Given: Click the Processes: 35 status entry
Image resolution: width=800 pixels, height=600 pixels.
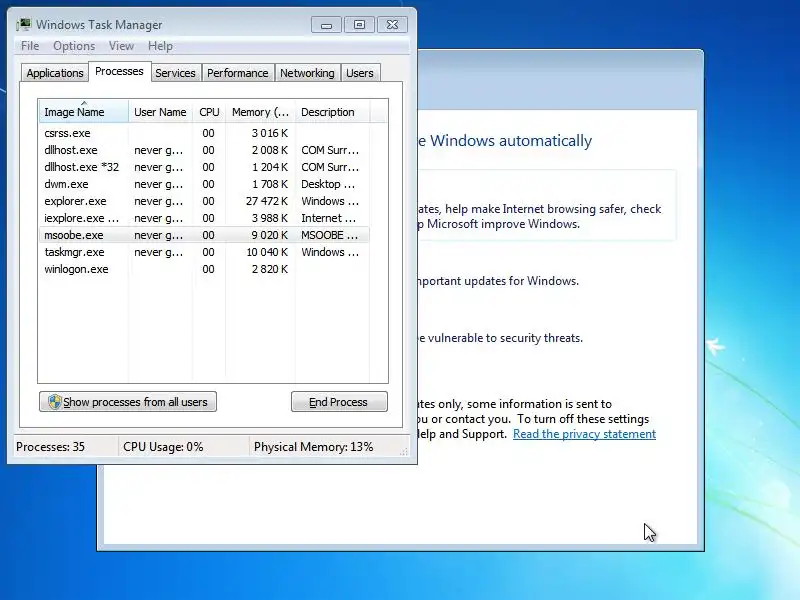Looking at the screenshot, I should (x=51, y=447).
